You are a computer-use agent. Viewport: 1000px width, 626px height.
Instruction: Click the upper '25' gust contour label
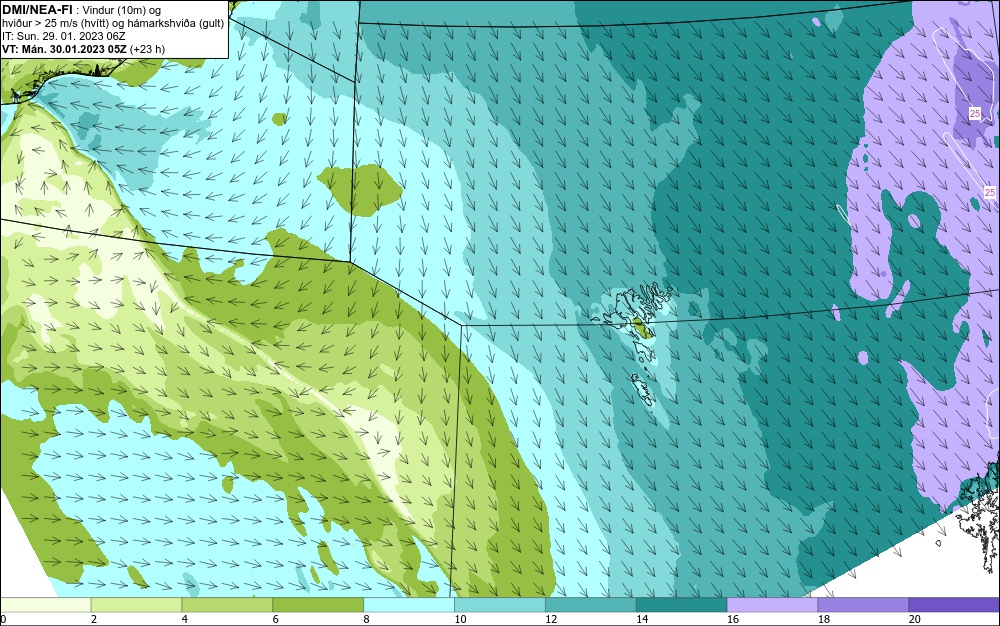click(x=974, y=113)
